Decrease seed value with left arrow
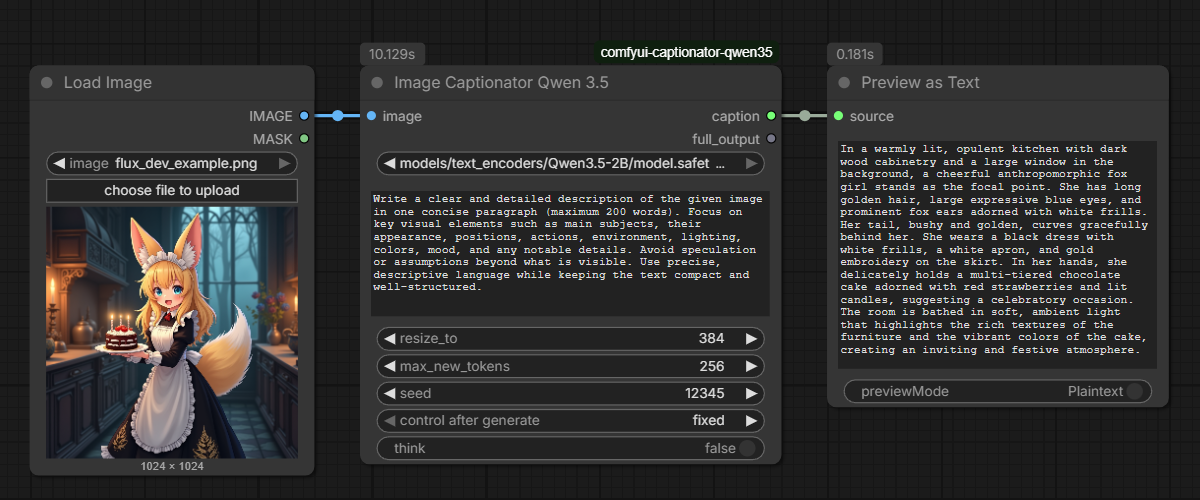This screenshot has width=1200, height=500. point(389,393)
